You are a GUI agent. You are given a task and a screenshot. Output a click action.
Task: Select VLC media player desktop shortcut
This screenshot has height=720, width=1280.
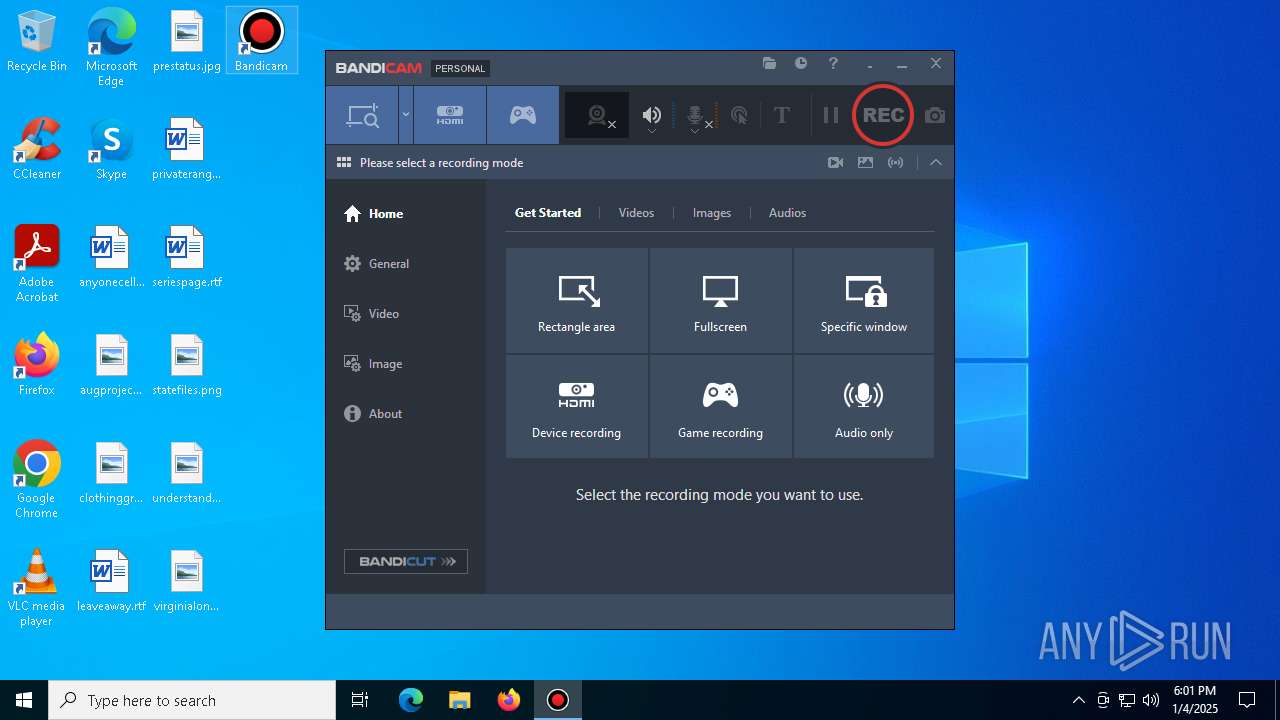[x=37, y=588]
